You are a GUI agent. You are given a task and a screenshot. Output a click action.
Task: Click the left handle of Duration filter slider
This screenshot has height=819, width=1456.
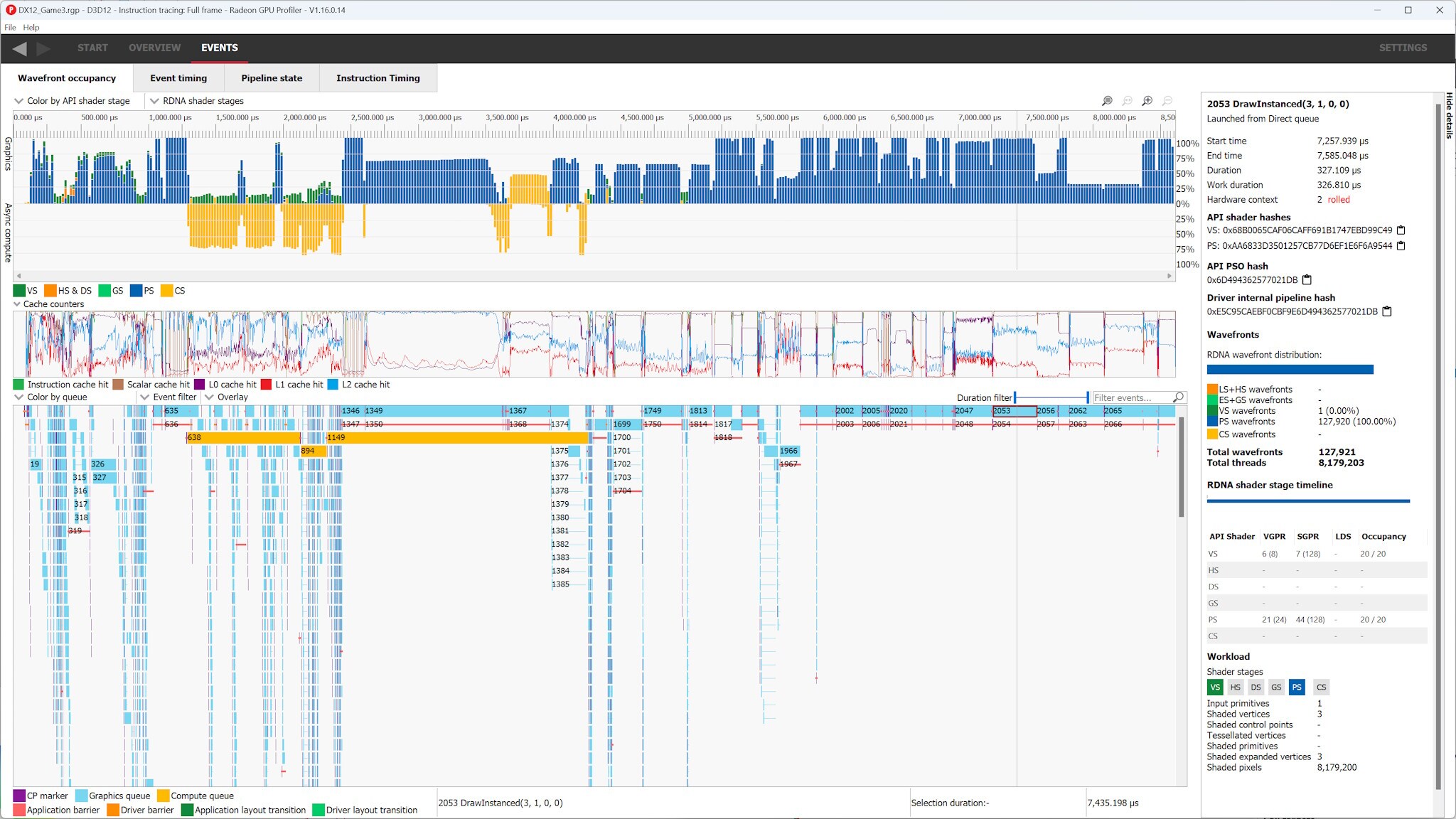coord(1015,397)
